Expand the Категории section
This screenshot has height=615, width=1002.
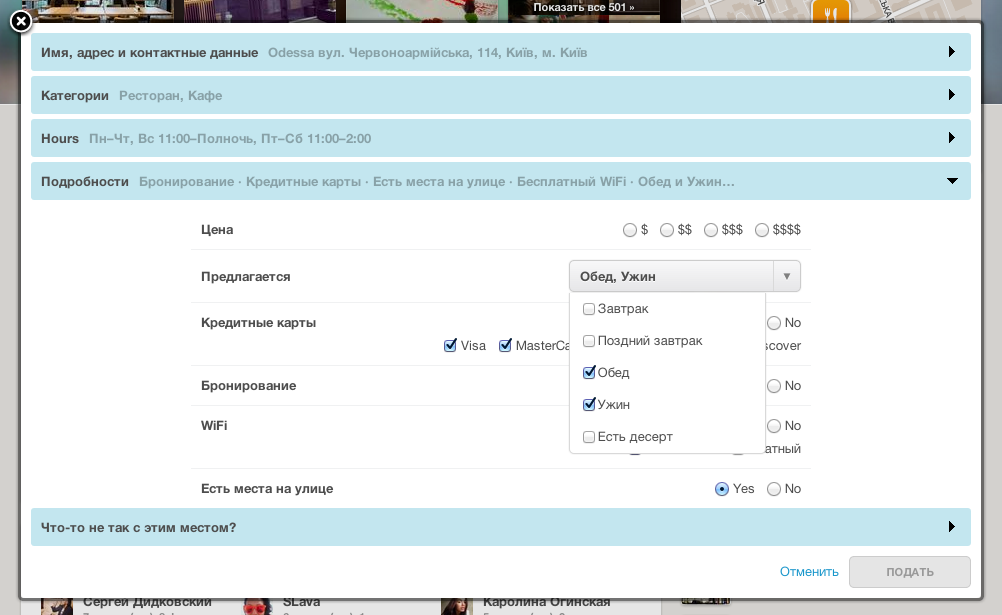(500, 95)
